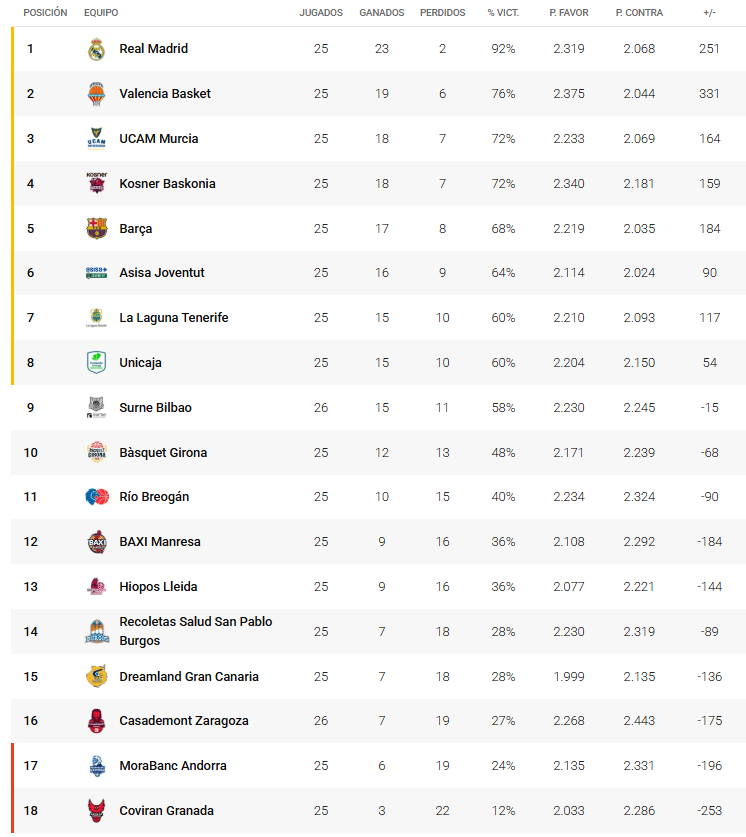The image size is (746, 837).
Task: Open the Surne Bilbao team page
Action: pos(155,408)
